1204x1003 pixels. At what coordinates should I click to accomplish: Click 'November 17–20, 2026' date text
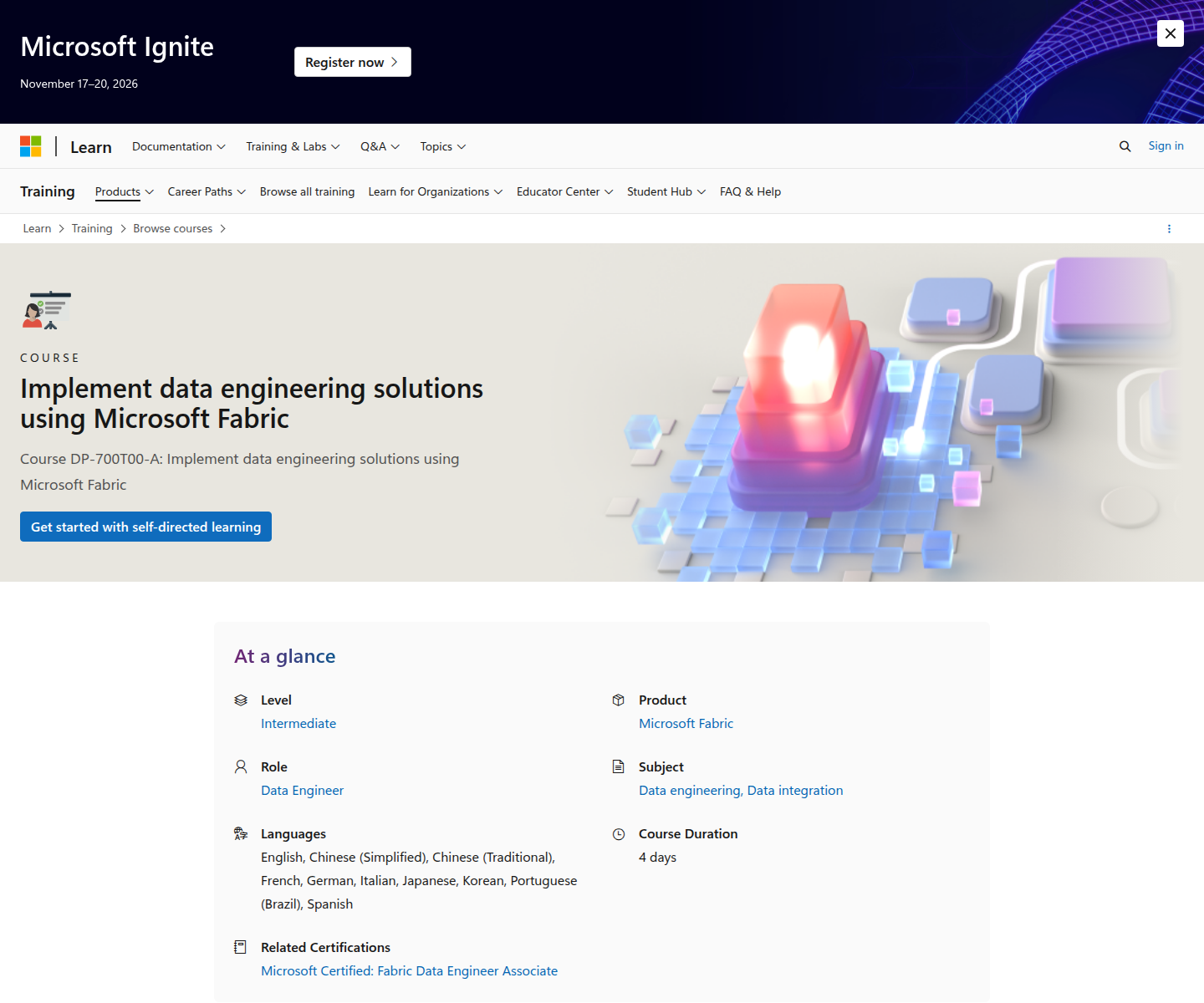point(79,84)
